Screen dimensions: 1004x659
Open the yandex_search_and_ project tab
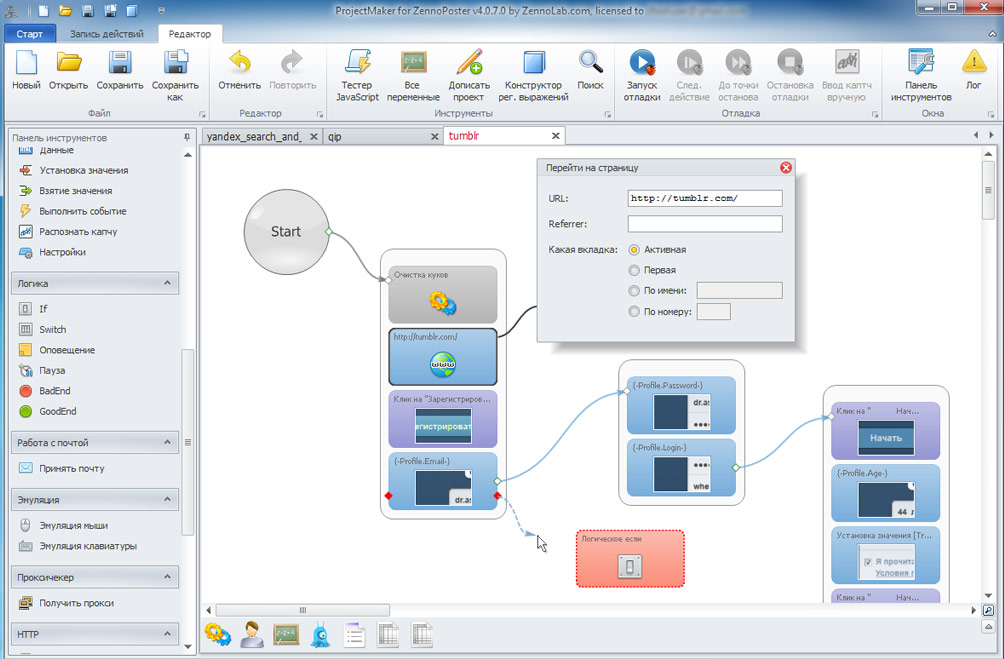tap(254, 137)
